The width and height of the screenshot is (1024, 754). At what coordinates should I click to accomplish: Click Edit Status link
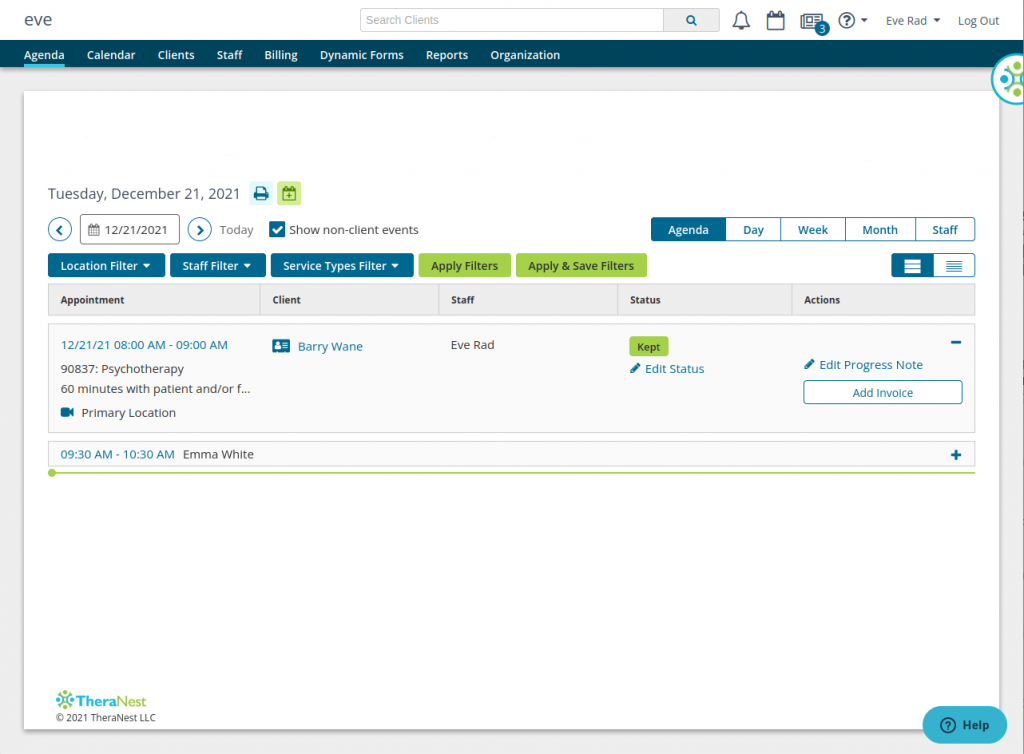point(667,369)
